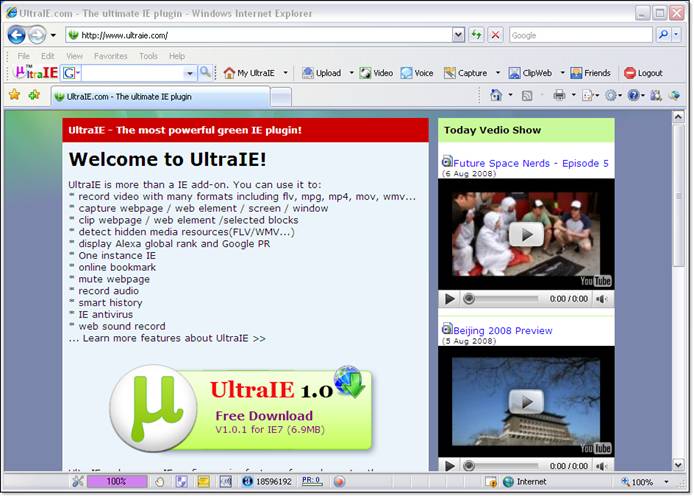Click the green Refresh page icon

point(476,35)
